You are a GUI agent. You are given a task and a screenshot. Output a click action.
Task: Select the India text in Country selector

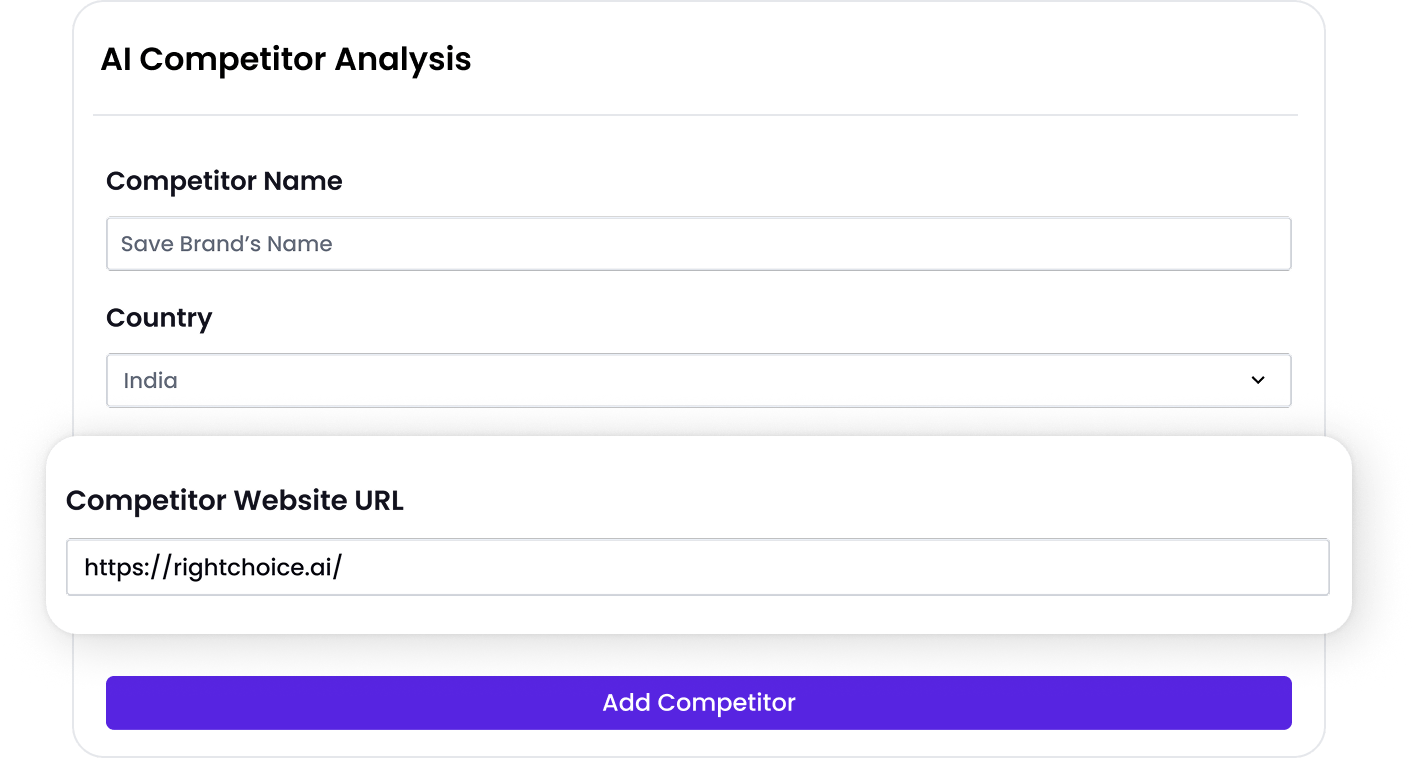coord(150,381)
